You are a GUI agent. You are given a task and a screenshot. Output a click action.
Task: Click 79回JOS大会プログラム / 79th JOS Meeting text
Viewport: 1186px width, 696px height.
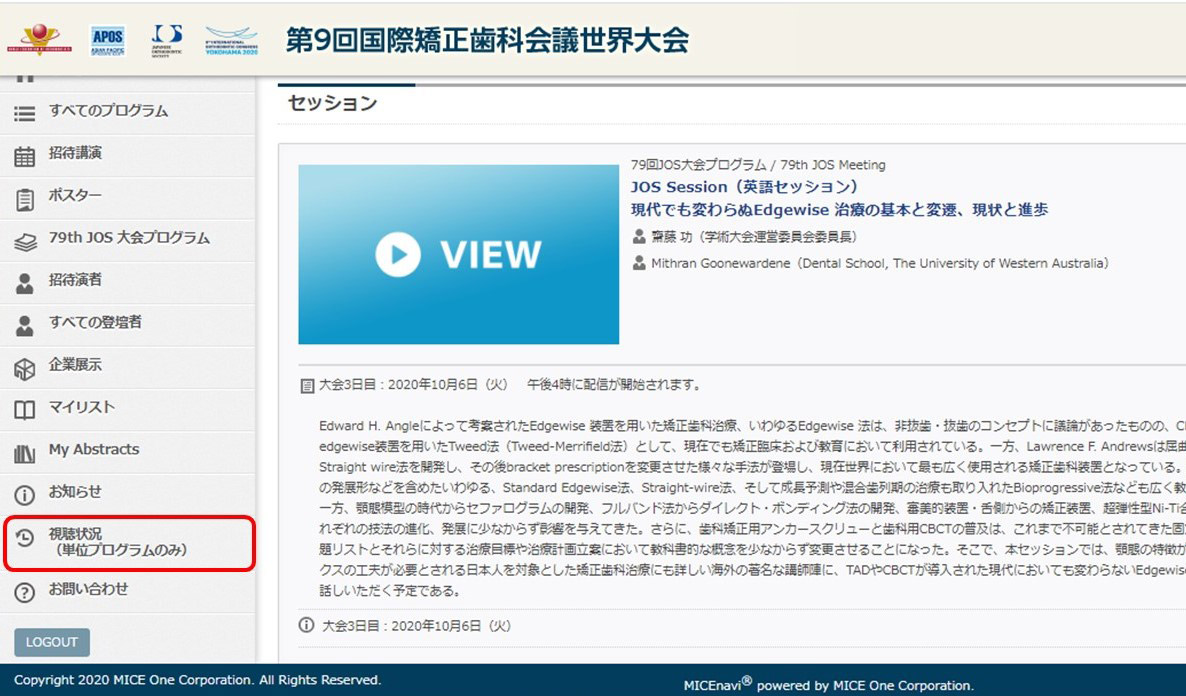[x=758, y=165]
